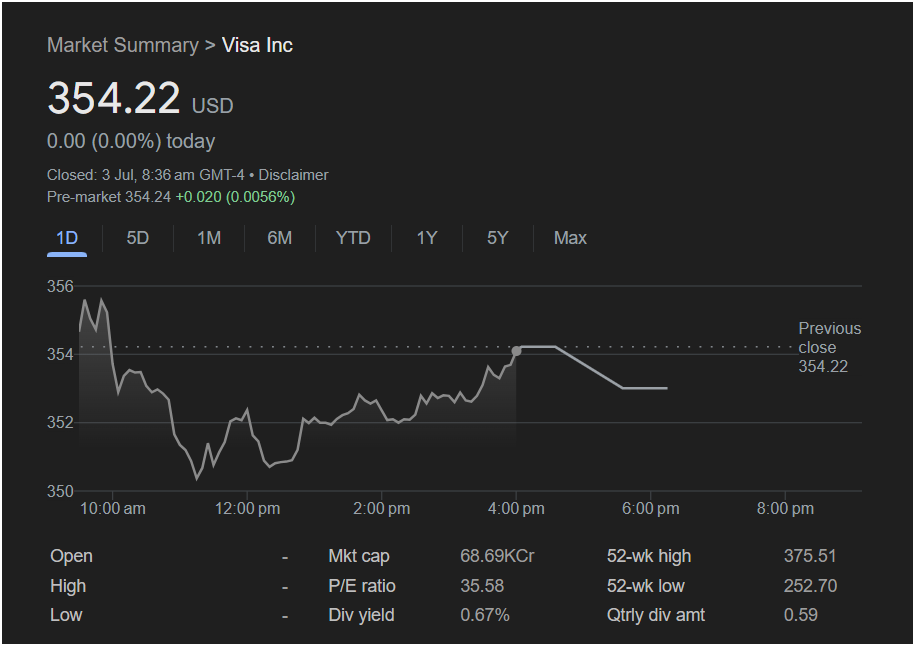
Task: Click the Pre-market 354.24 text
Action: click(x=109, y=197)
